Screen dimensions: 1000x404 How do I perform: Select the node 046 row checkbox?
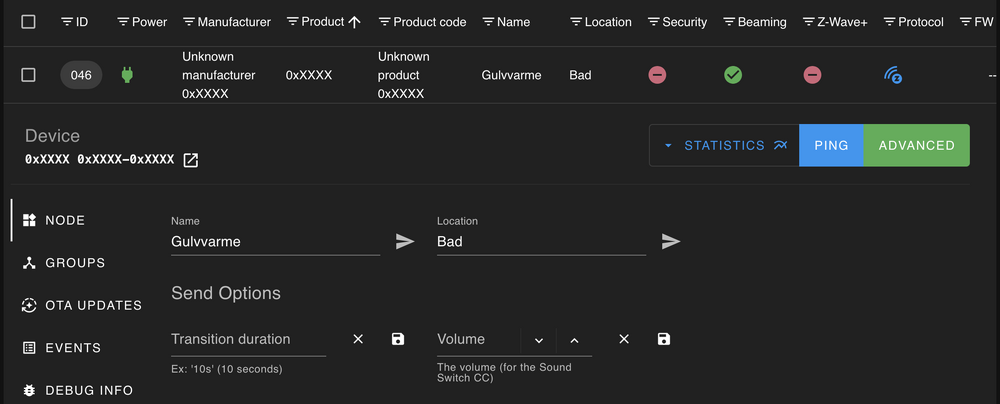pos(28,75)
